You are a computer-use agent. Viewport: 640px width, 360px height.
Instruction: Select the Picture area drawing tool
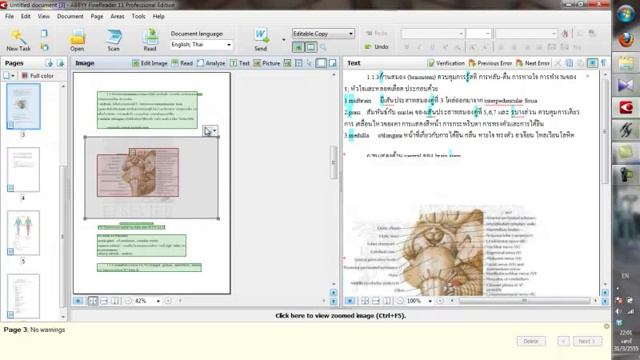pos(267,63)
